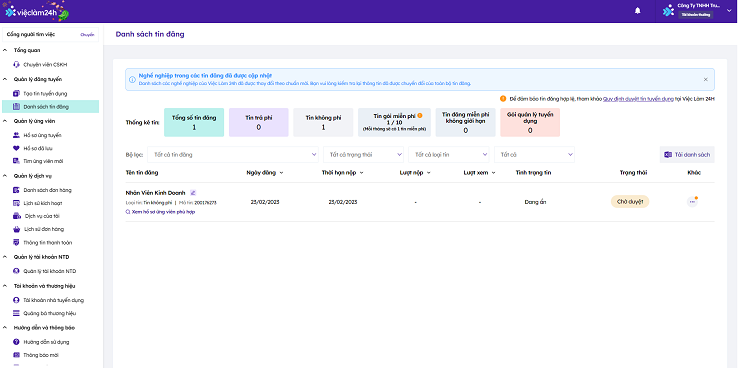Open the Tất cả trạng thái dropdown
The width and height of the screenshot is (740, 368).
363,154
